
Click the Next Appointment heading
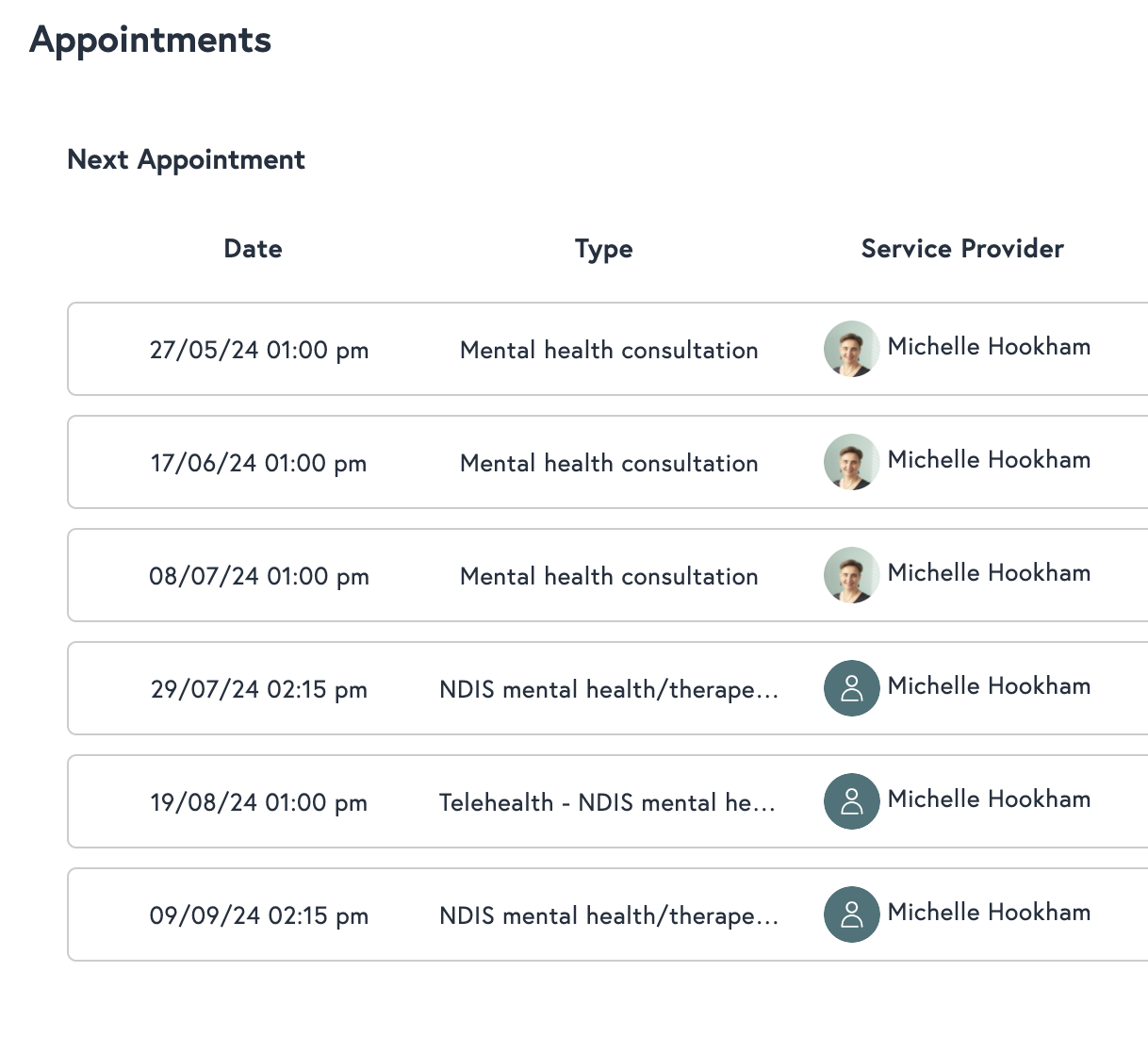[x=186, y=159]
